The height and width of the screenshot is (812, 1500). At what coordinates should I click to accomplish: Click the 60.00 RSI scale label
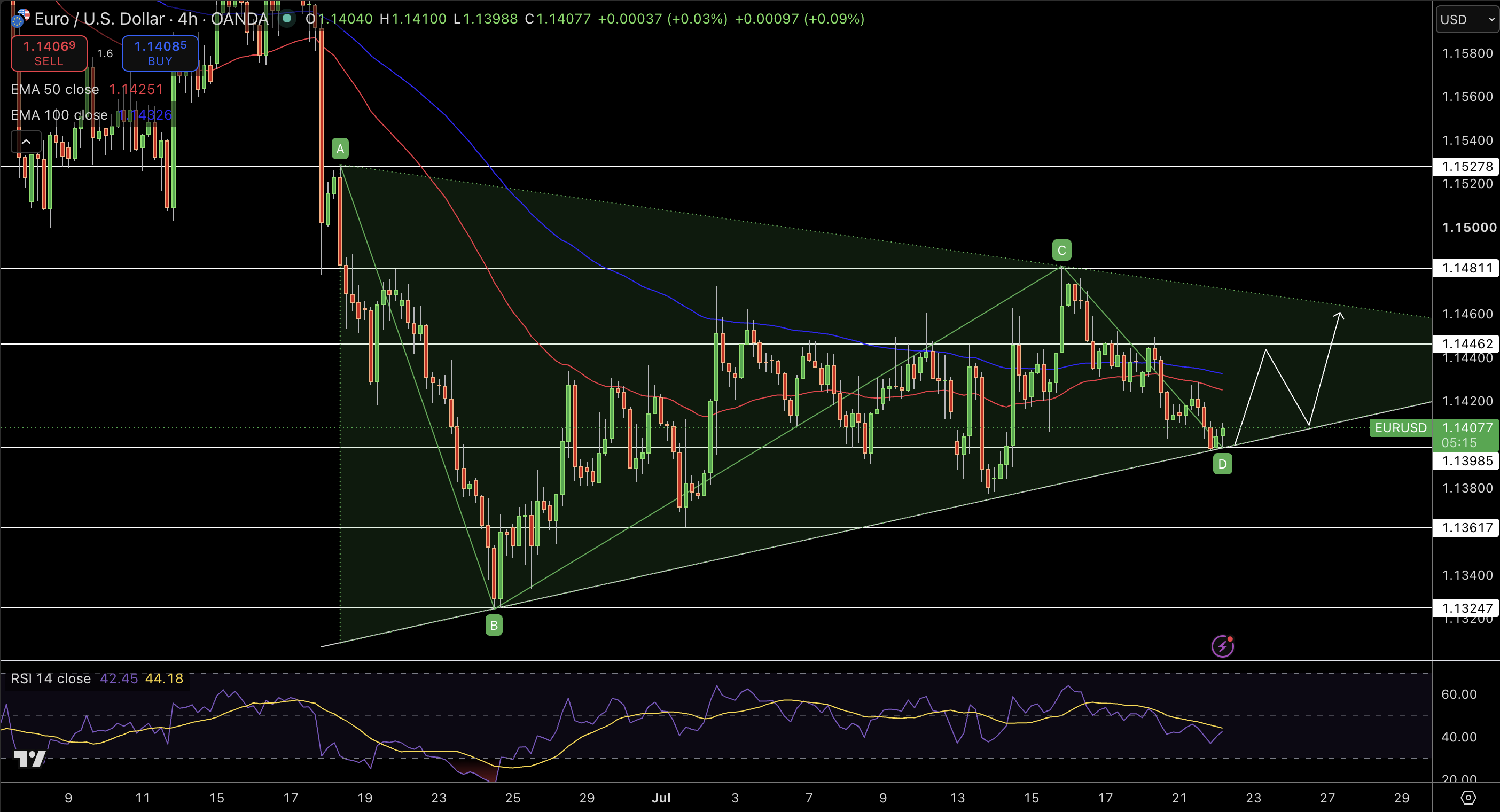point(1459,694)
